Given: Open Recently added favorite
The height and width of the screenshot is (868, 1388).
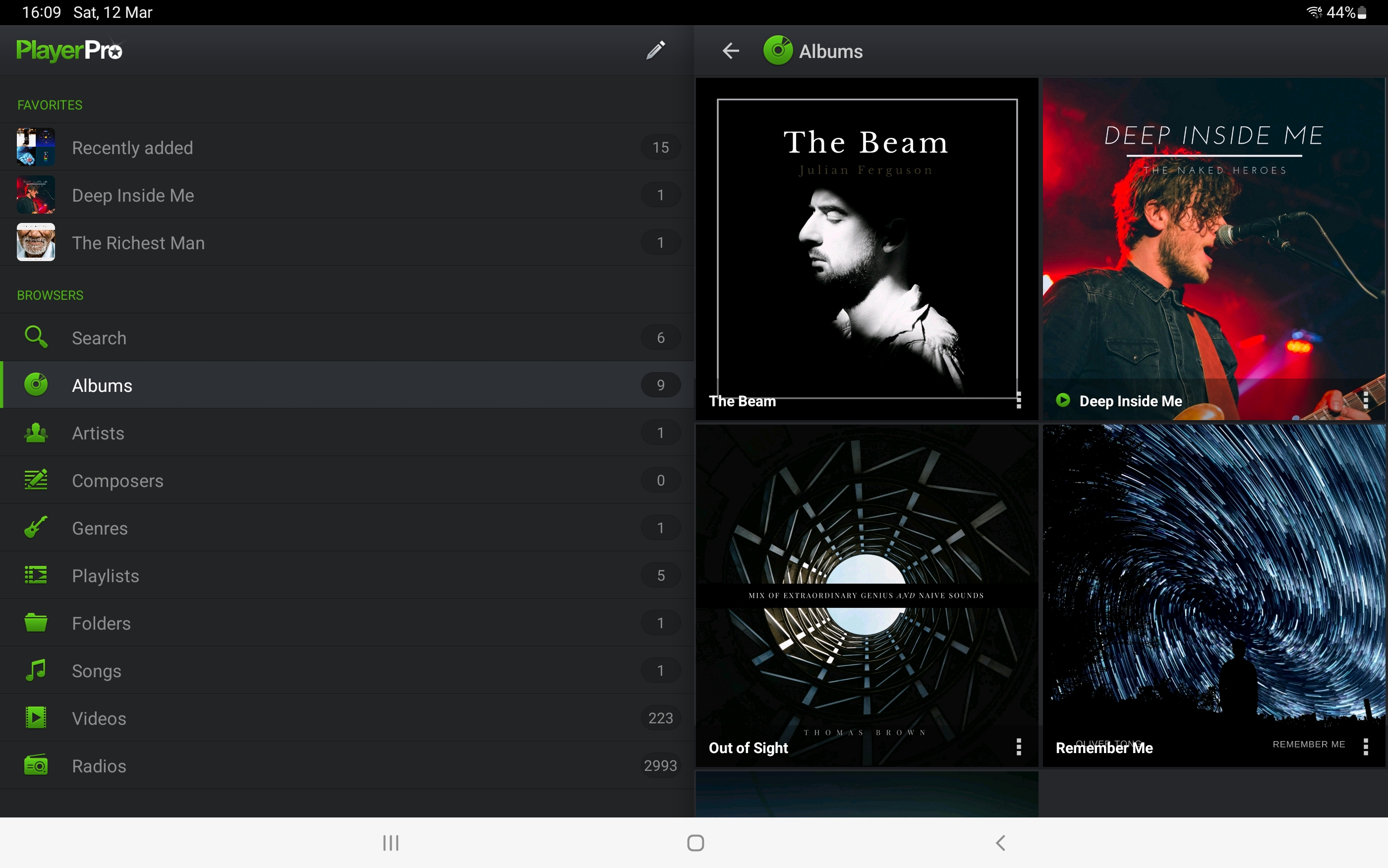Looking at the screenshot, I should (347, 147).
